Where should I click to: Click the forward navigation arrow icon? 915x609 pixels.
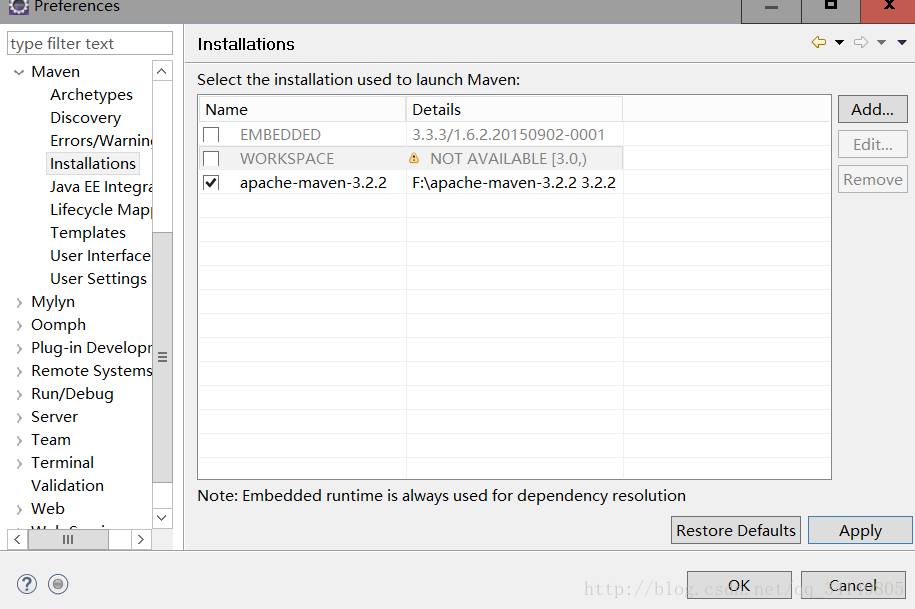[861, 42]
